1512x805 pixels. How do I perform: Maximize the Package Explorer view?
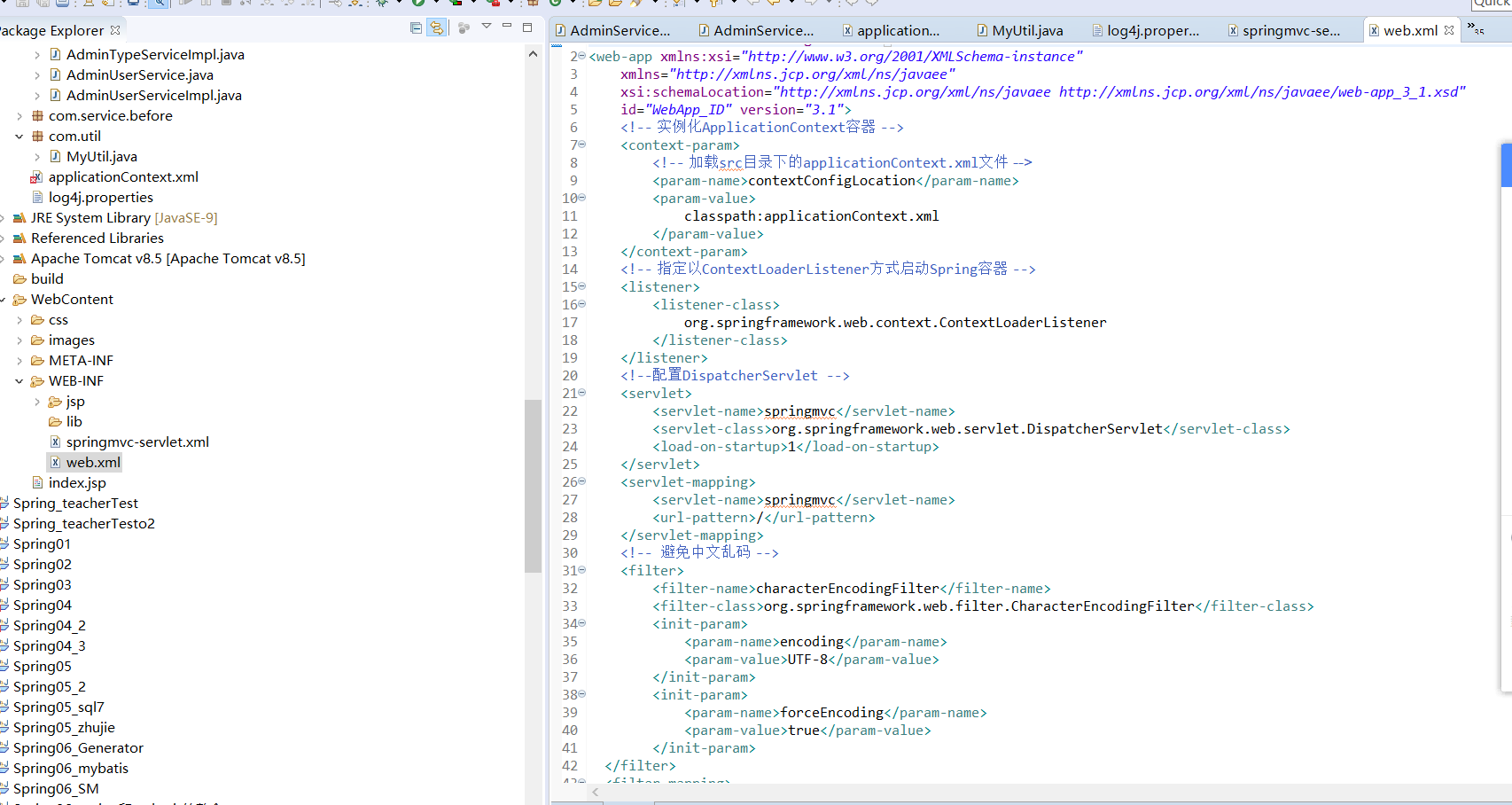527,27
